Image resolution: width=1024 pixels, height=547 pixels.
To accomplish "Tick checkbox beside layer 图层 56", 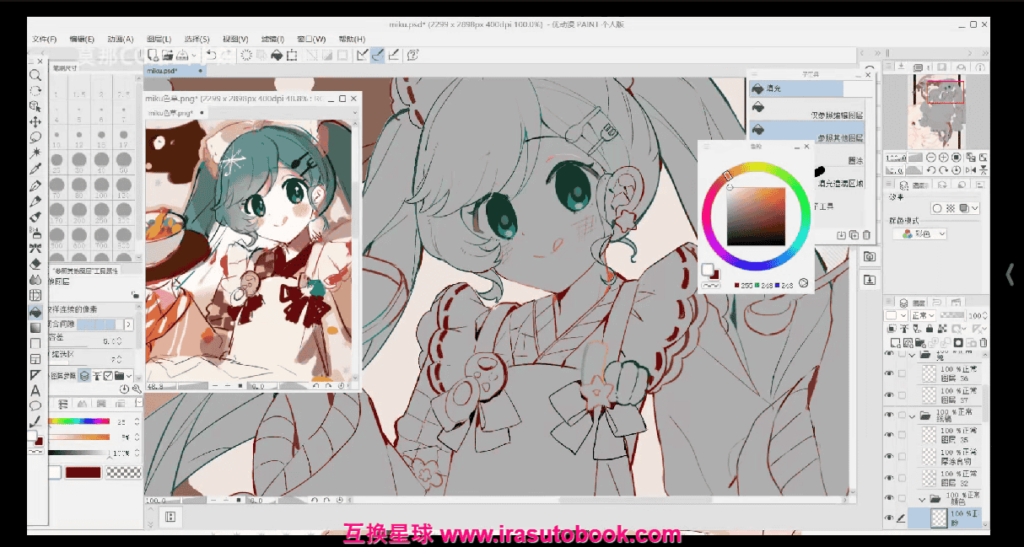I will click(x=902, y=373).
